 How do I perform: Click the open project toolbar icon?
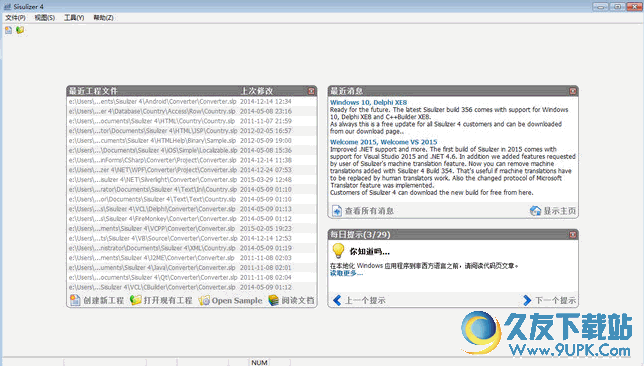[20, 30]
